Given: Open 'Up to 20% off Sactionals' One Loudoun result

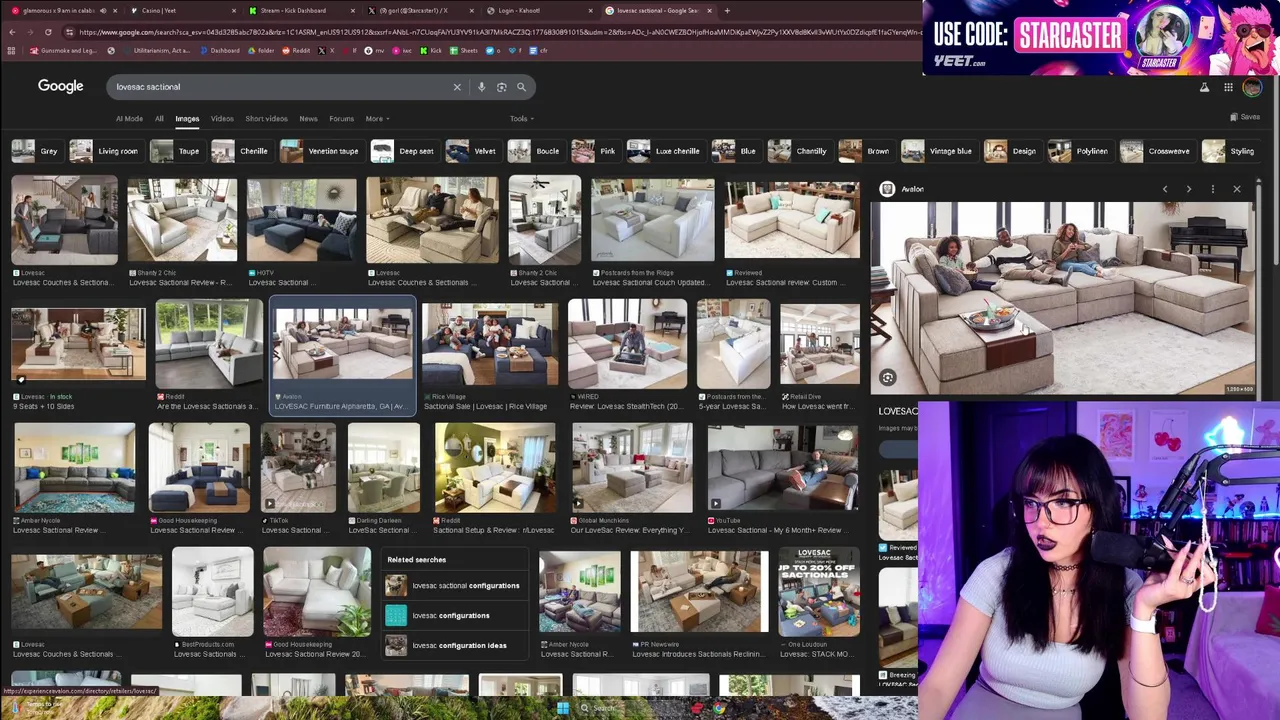Looking at the screenshot, I should (819, 592).
